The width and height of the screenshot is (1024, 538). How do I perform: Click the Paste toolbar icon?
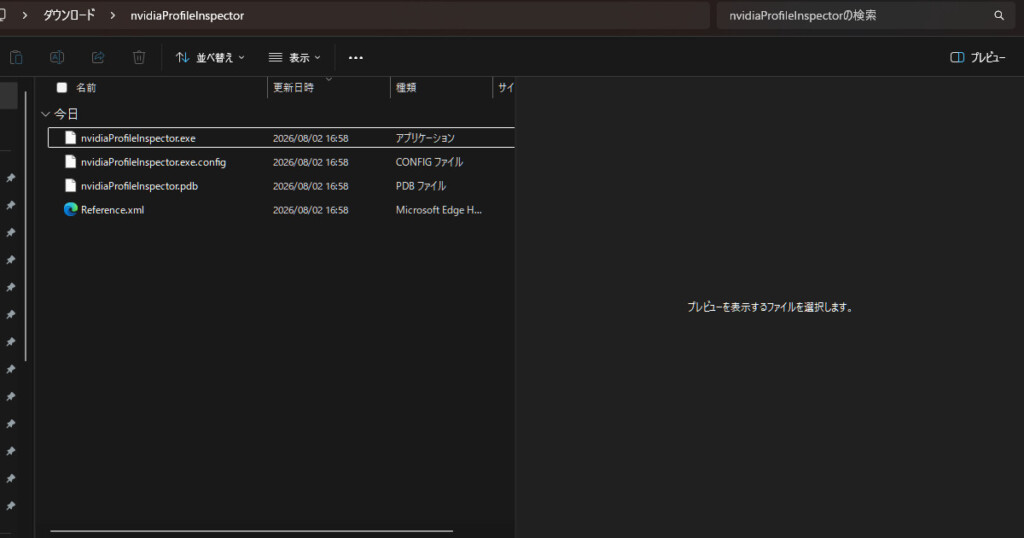click(x=16, y=57)
